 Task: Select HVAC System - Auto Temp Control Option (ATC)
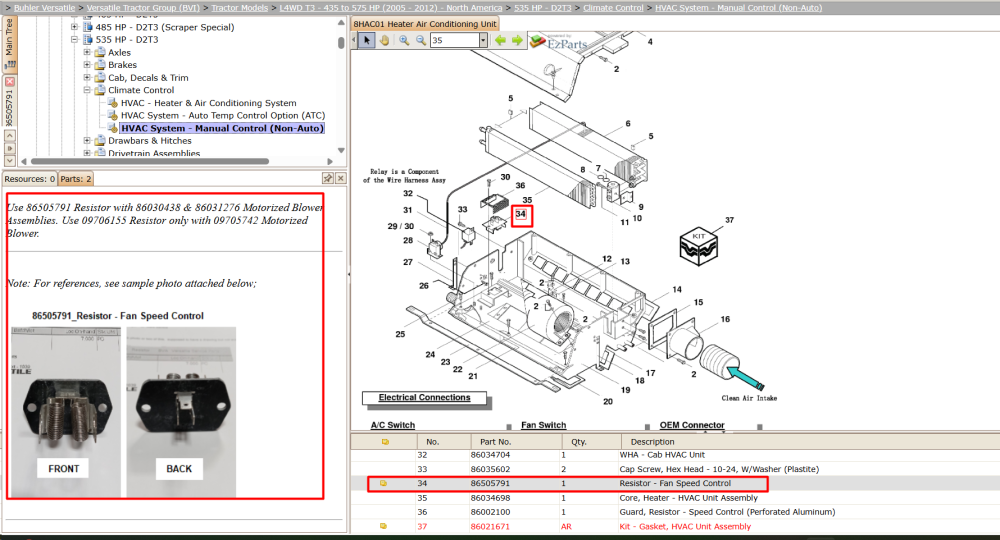point(223,115)
